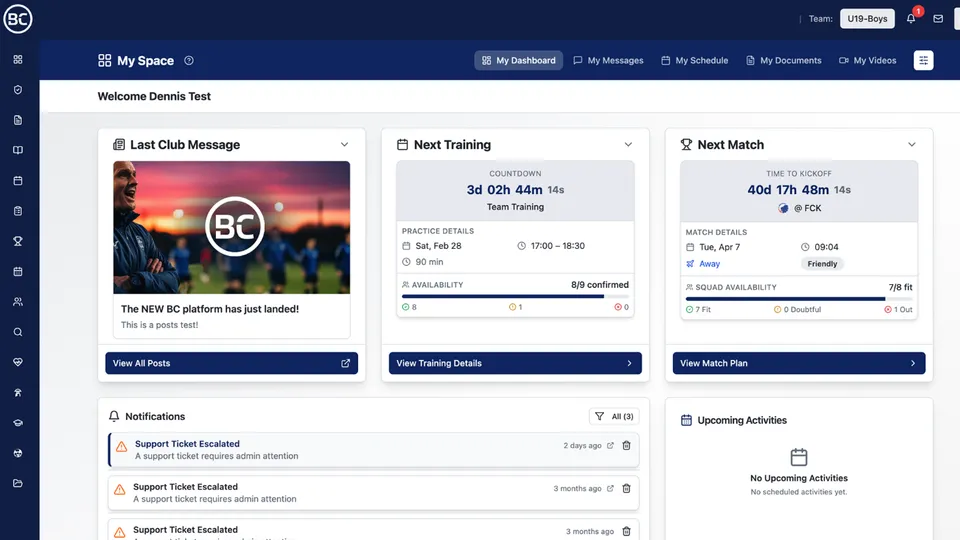This screenshot has width=960, height=540.
Task: Open the open-book icon in sidebar
Action: pos(18,150)
